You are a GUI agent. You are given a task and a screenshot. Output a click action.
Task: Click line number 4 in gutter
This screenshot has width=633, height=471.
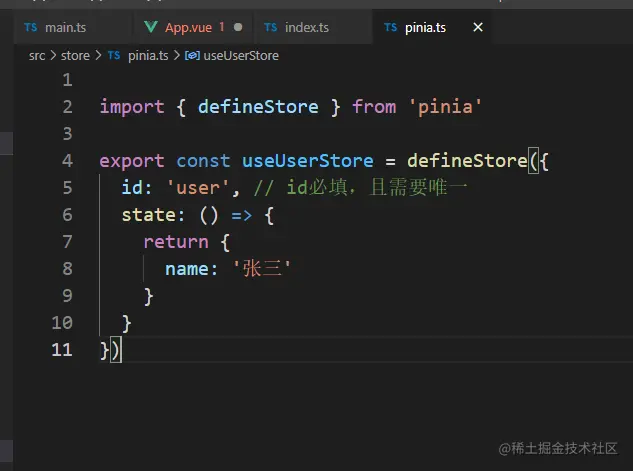click(x=67, y=161)
